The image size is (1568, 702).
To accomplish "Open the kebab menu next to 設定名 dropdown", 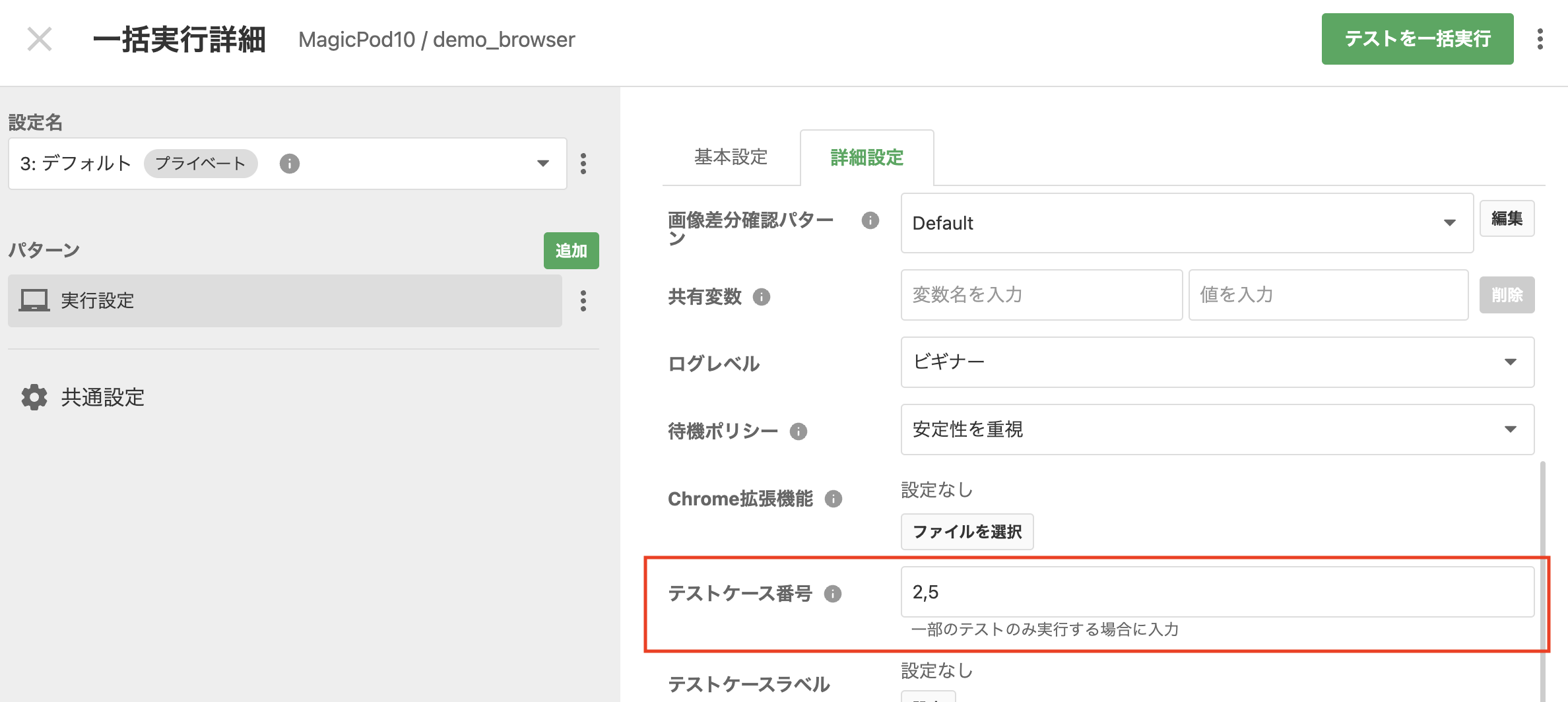I will click(583, 164).
